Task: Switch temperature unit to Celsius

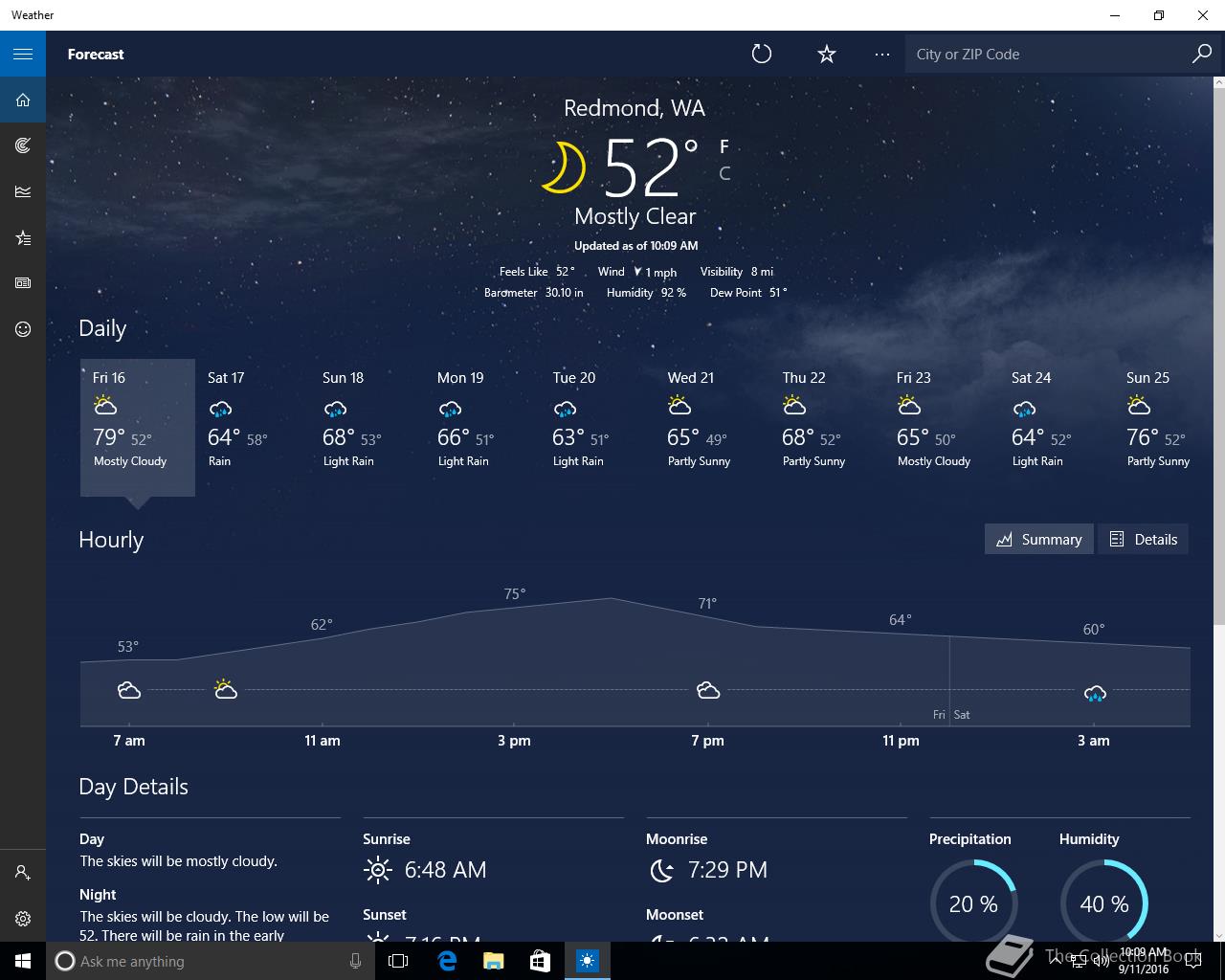Action: click(x=724, y=173)
